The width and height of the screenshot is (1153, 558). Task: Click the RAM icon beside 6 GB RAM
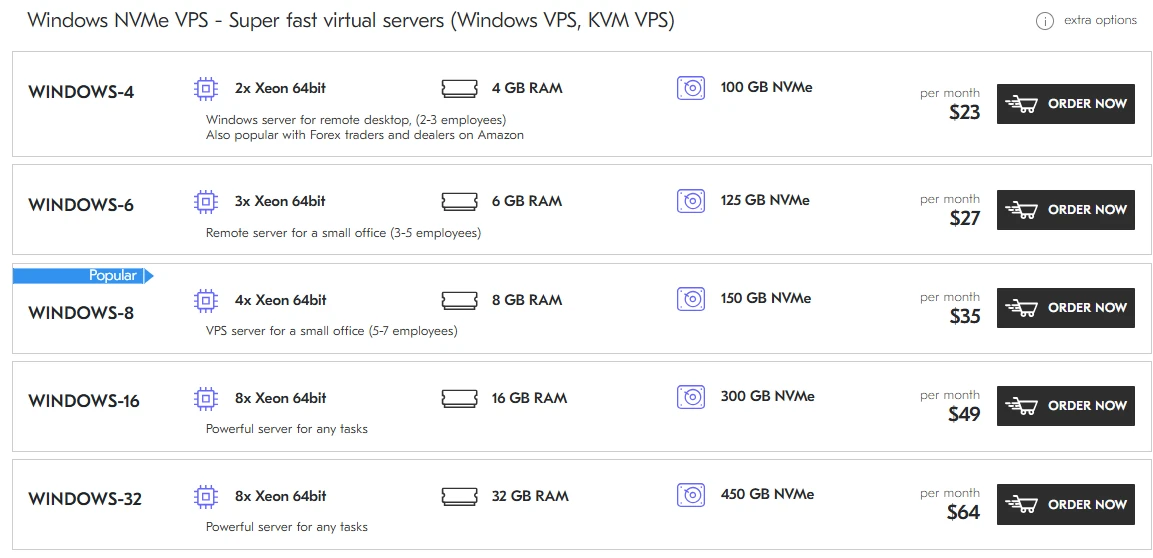click(459, 202)
